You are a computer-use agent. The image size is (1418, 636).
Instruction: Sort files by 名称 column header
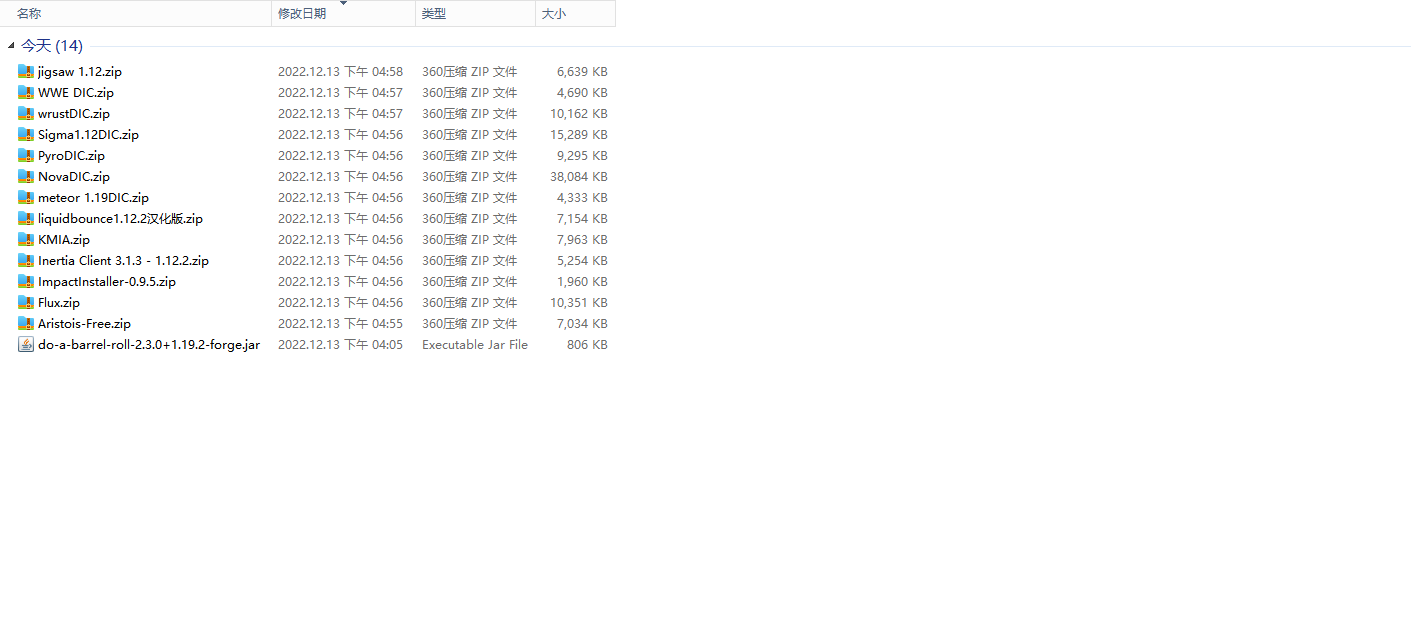[x=29, y=14]
